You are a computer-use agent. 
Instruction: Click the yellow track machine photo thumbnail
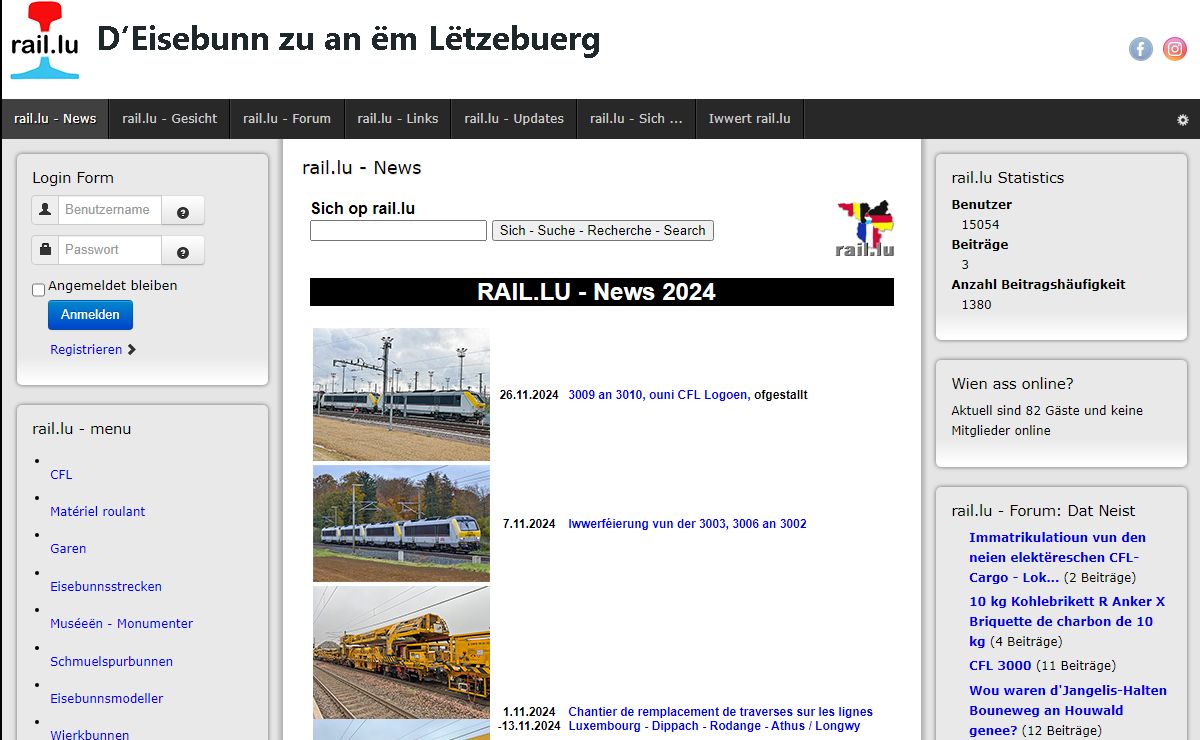coord(402,652)
